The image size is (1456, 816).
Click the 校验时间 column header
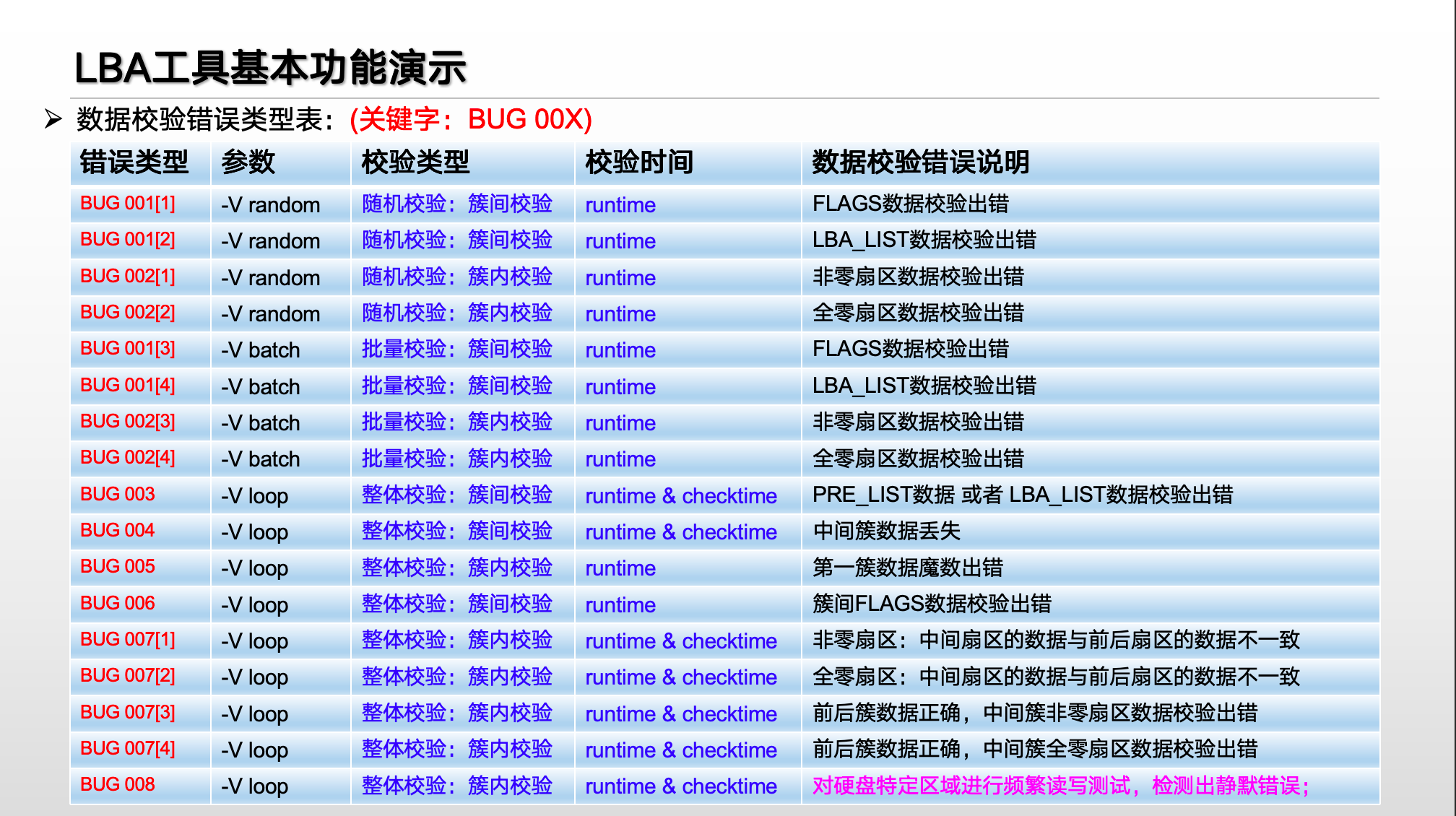(639, 162)
